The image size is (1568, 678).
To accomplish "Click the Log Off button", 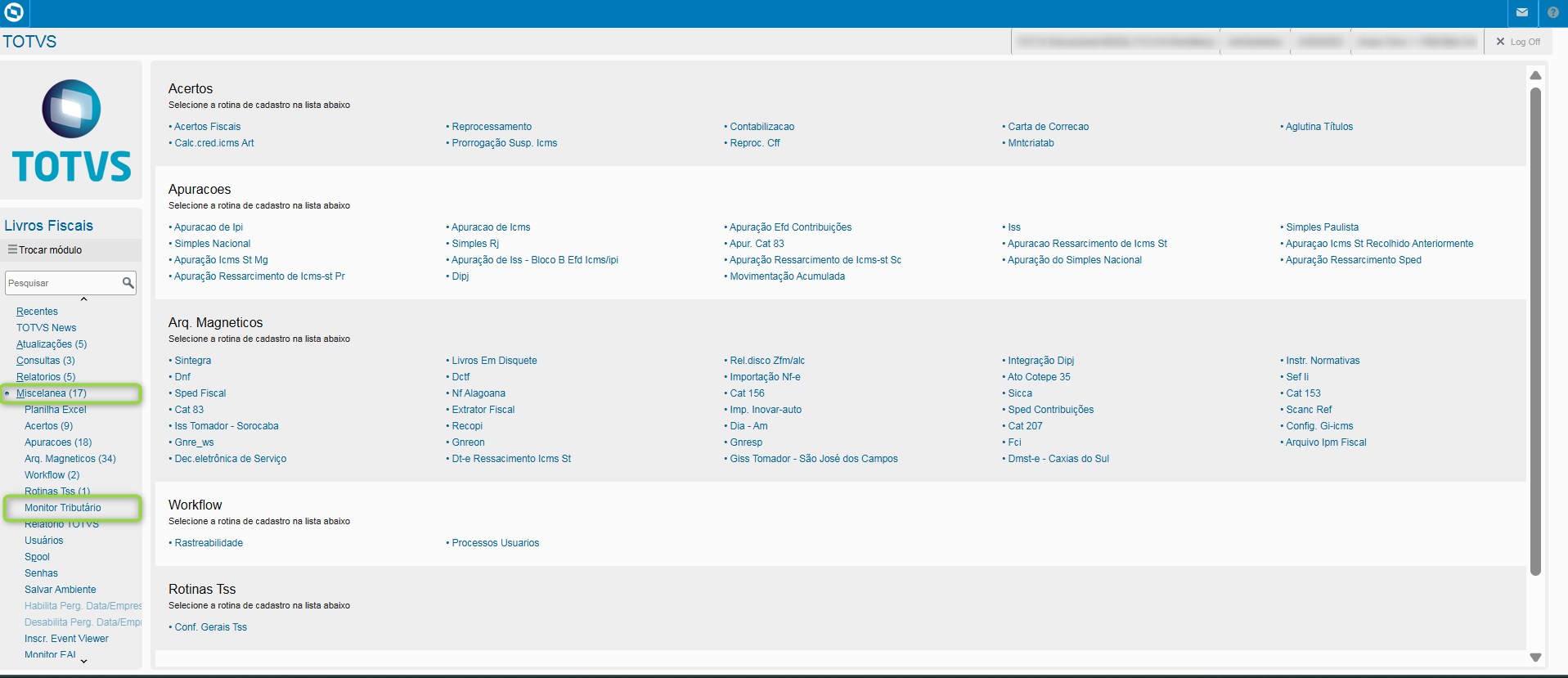I will tap(1518, 42).
